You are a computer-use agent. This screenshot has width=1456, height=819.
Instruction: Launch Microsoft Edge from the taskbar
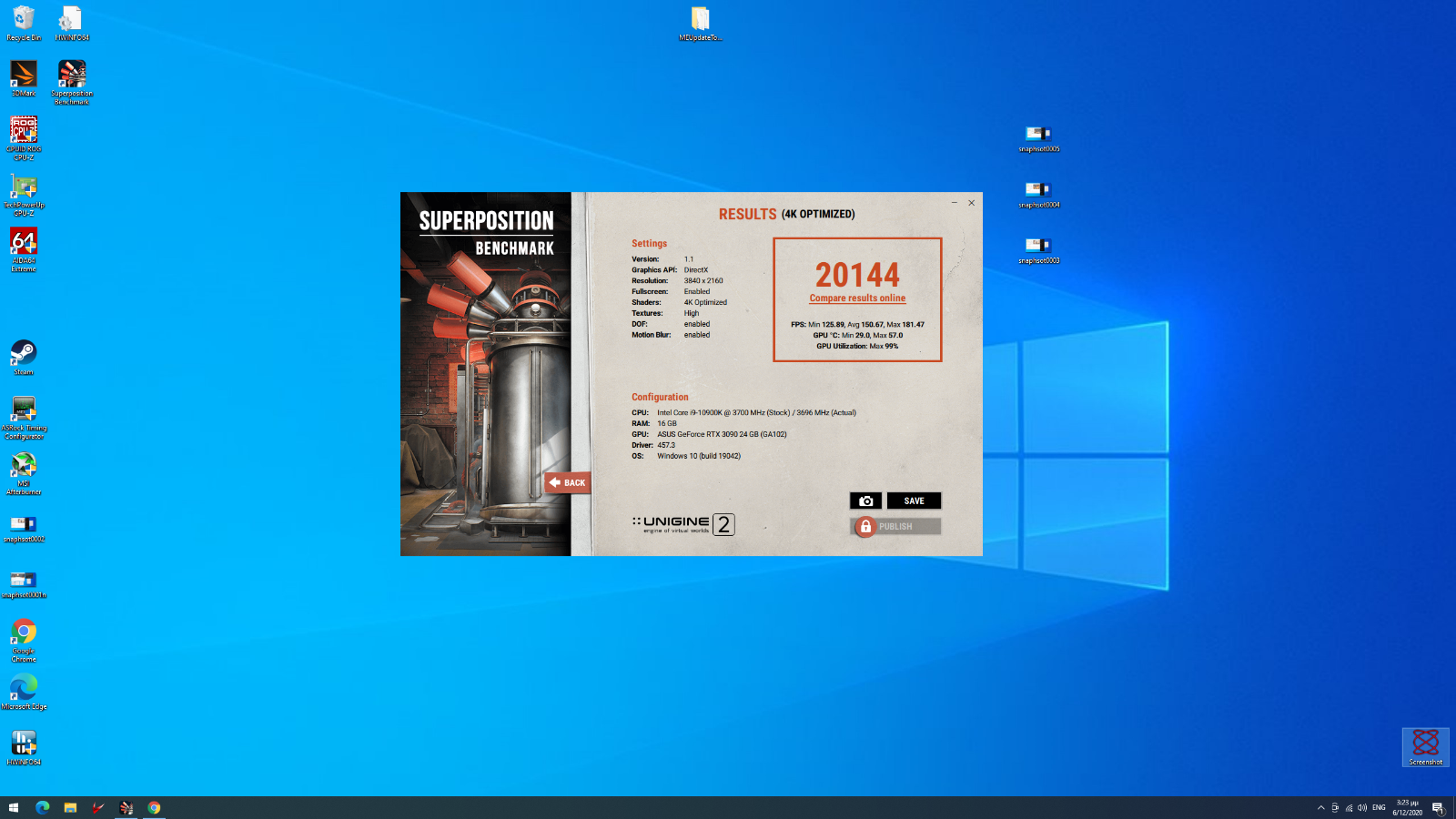coord(42,807)
